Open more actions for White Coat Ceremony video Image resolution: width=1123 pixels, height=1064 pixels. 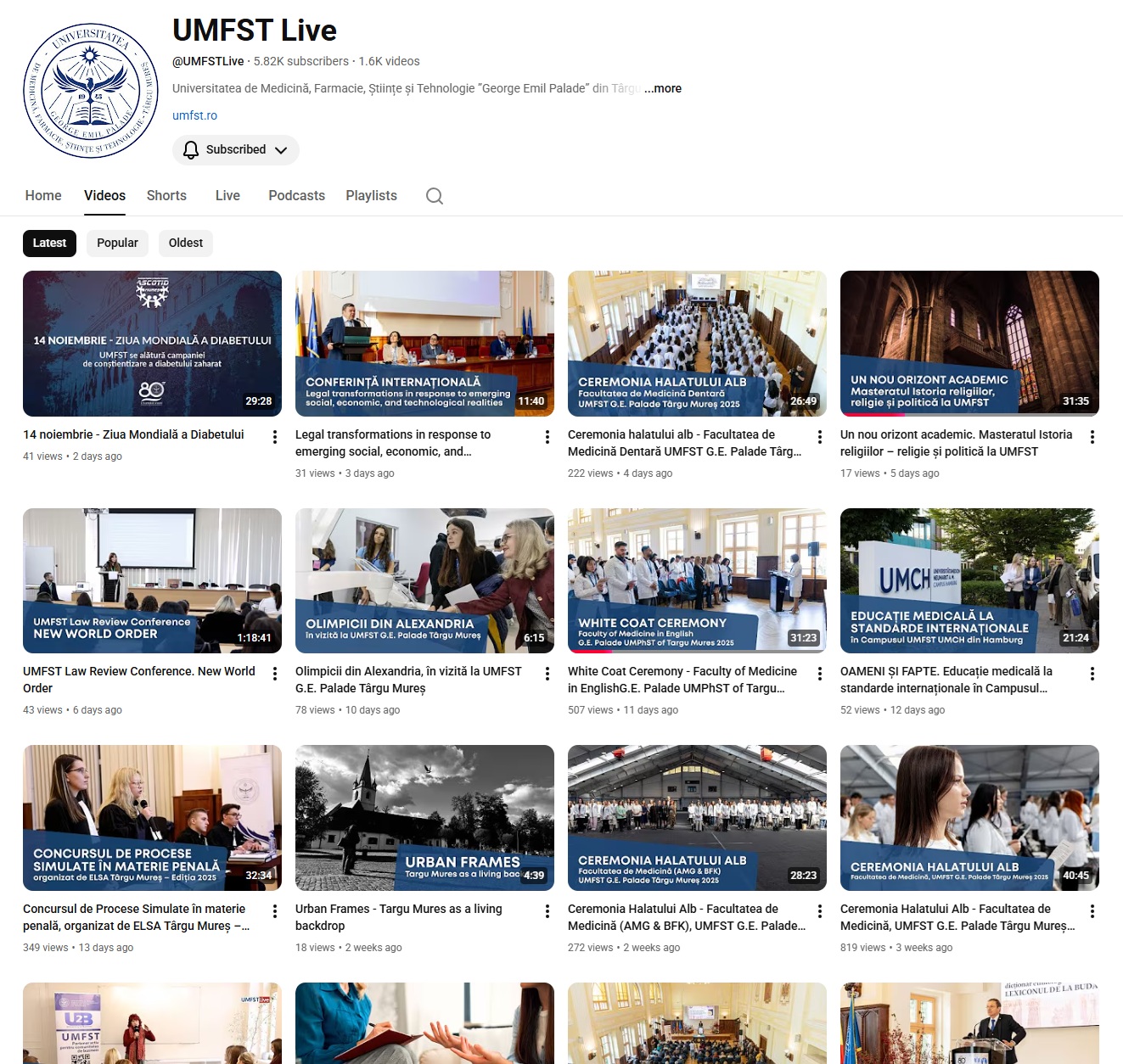(819, 674)
